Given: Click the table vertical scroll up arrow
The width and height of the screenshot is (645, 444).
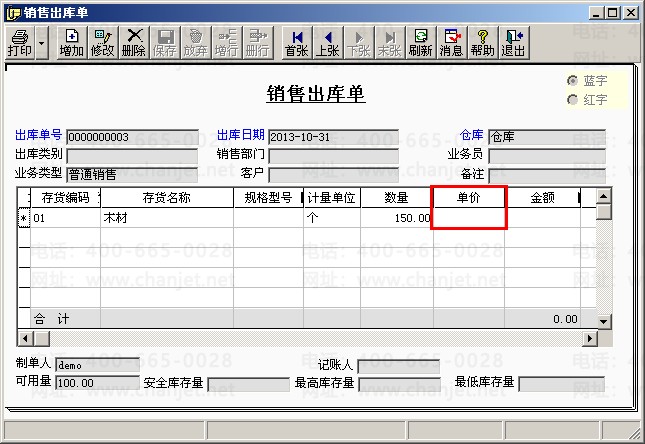Looking at the screenshot, I should [x=603, y=196].
